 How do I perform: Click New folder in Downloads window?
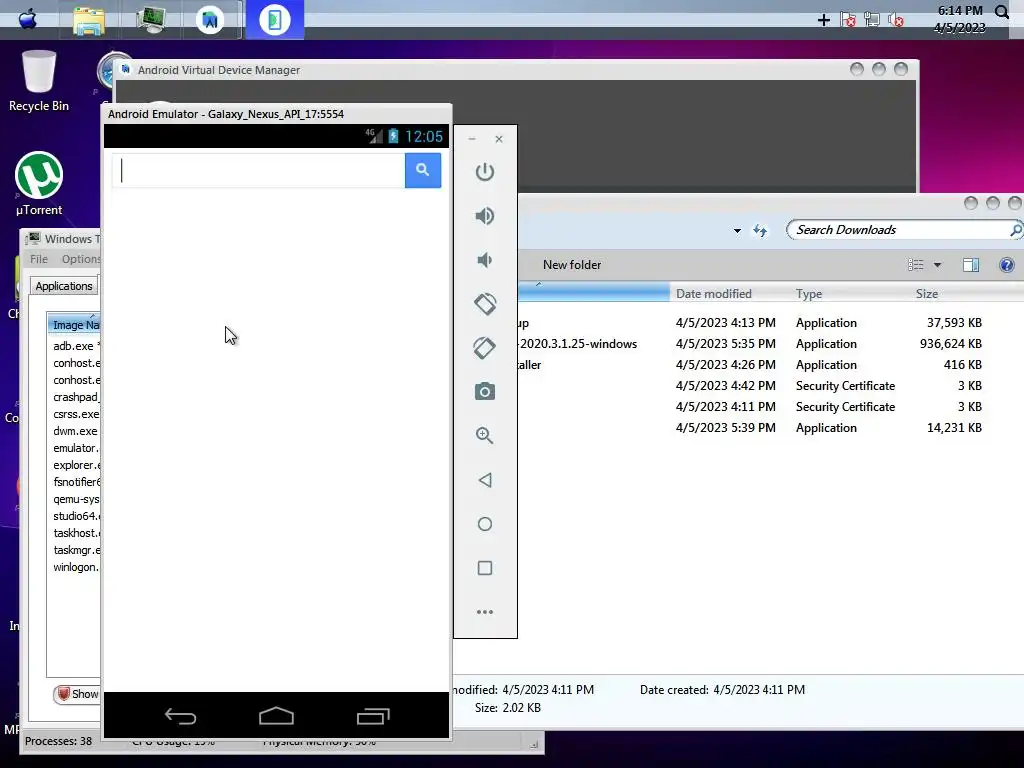[571, 264]
